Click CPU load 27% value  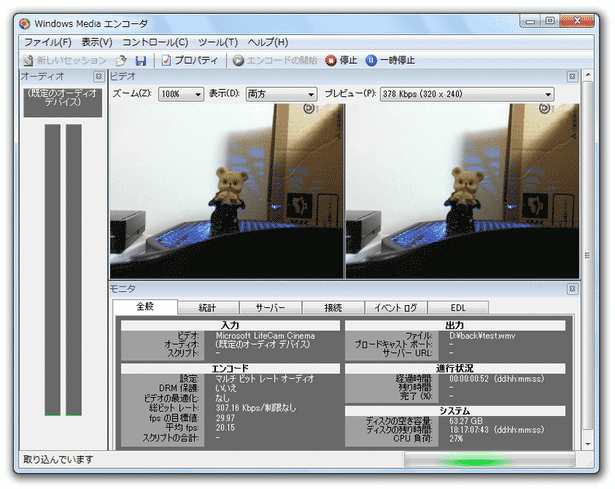[x=456, y=439]
